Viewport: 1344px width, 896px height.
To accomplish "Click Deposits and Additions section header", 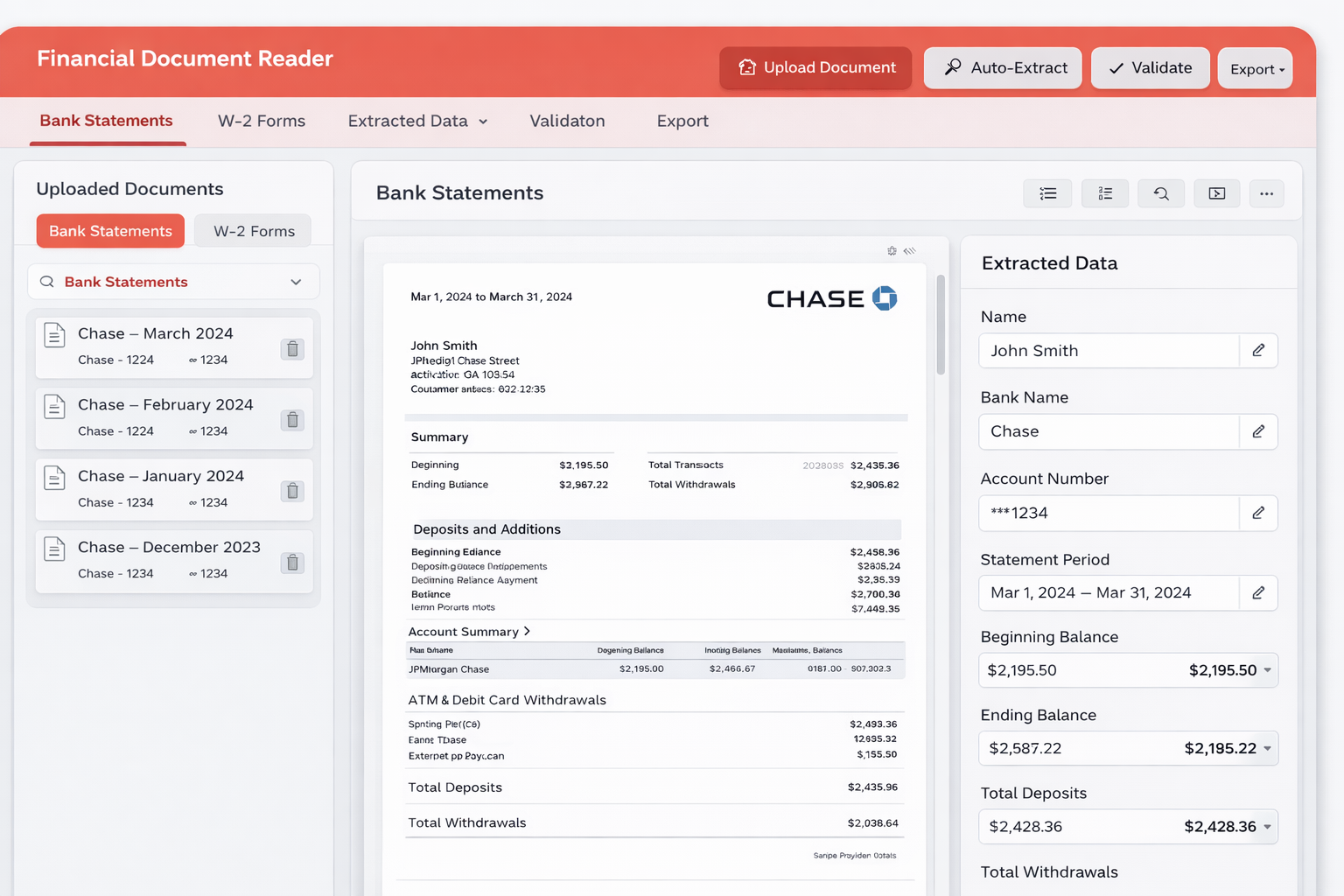I will [654, 529].
